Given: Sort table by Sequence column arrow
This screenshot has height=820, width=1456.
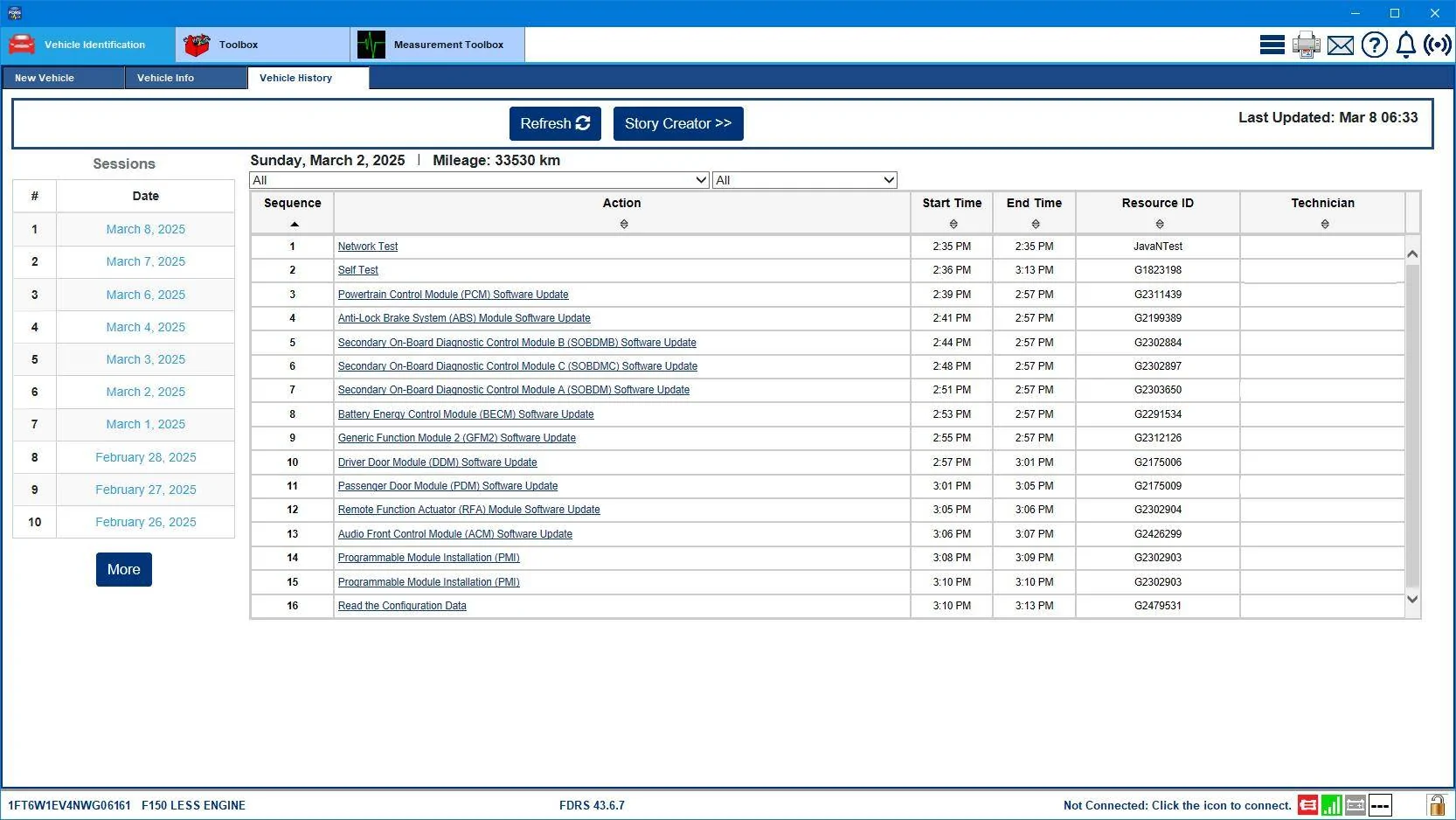Looking at the screenshot, I should tap(294, 225).
